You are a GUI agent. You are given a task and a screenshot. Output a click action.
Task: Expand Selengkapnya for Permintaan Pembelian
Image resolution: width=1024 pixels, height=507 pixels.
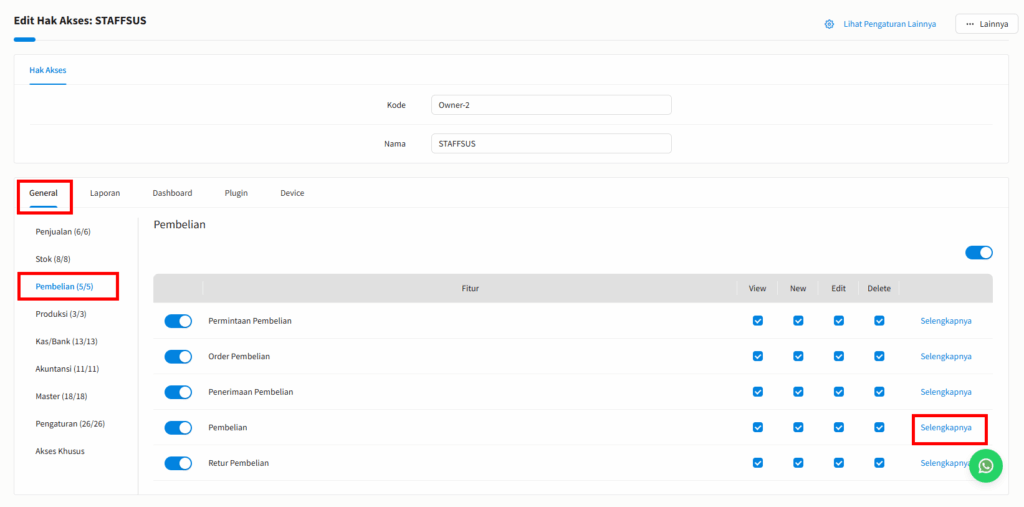(x=946, y=321)
